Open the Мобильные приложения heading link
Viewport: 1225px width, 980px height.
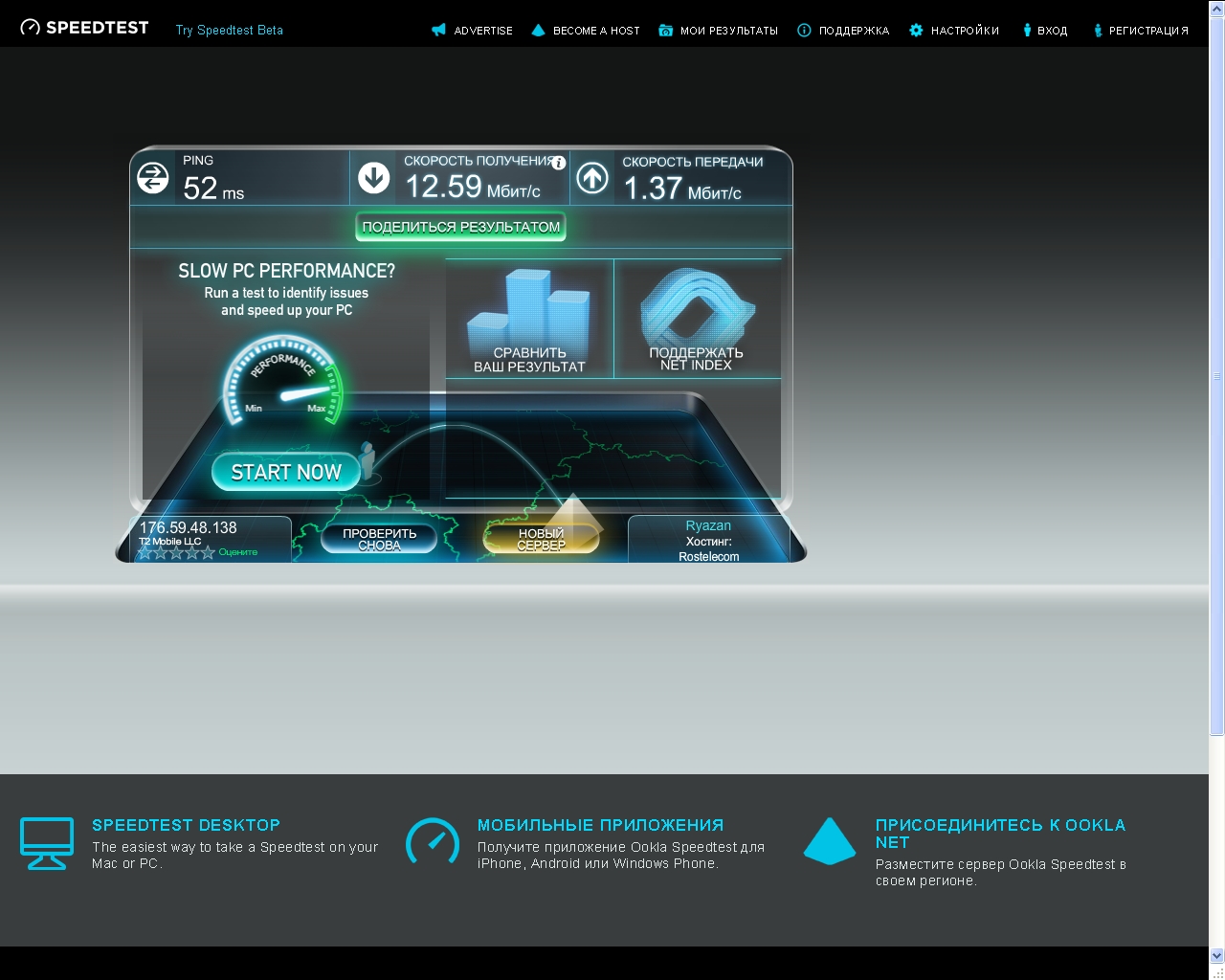(x=601, y=825)
